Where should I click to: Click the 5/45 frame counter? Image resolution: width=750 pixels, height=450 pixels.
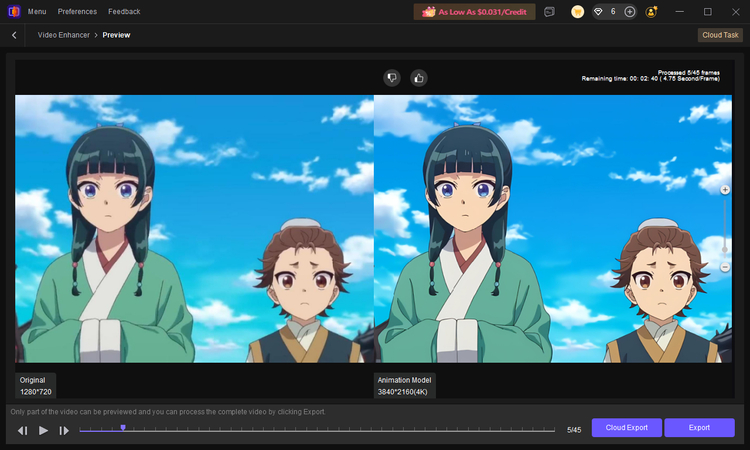pos(574,430)
